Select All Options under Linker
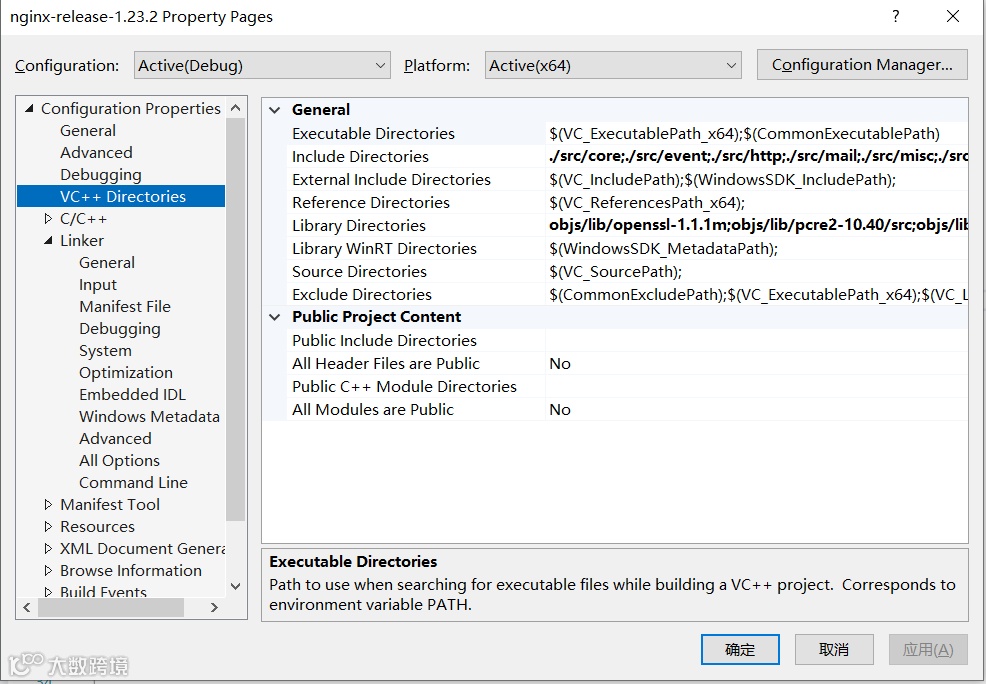 (x=119, y=461)
